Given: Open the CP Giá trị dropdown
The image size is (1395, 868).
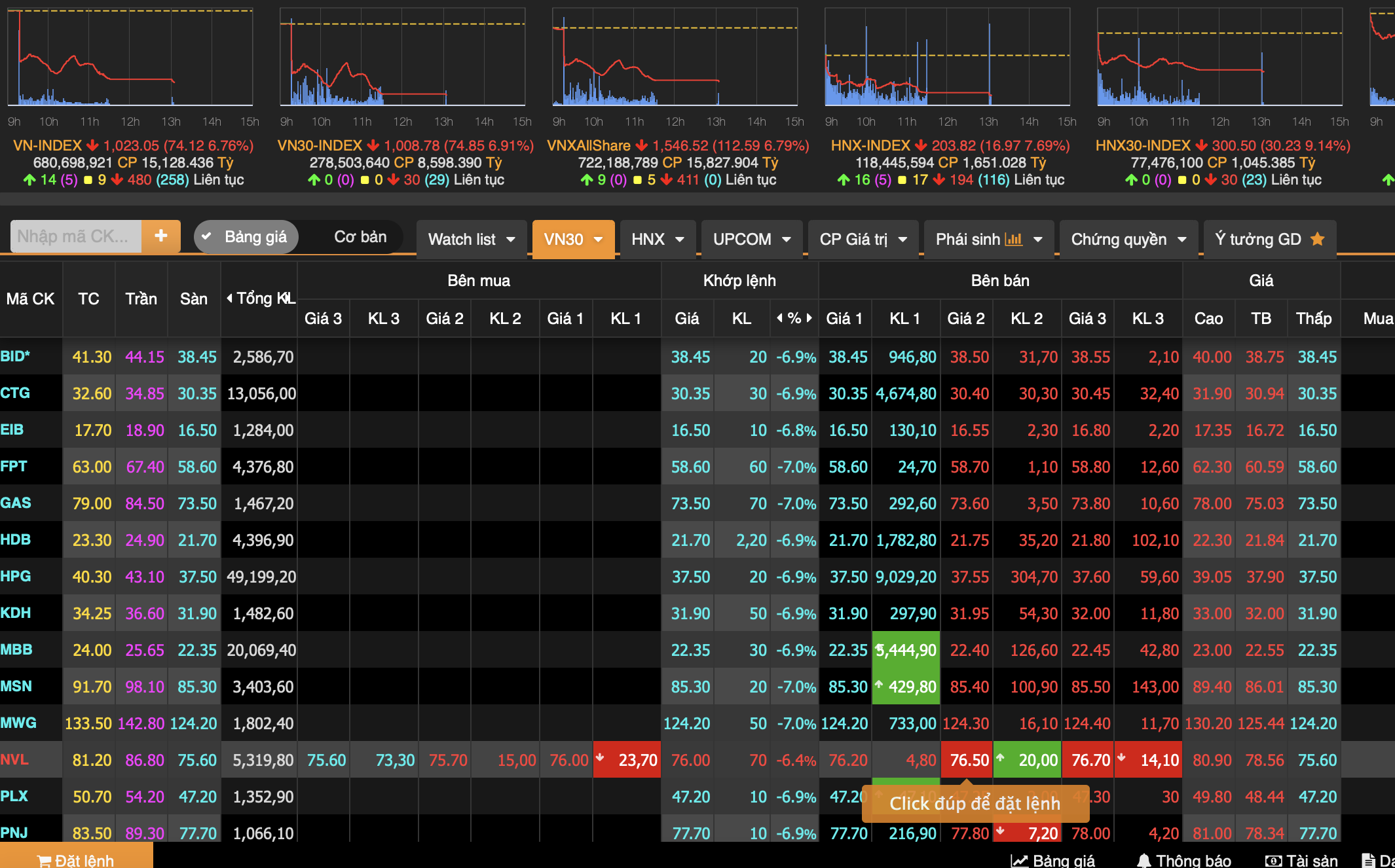Looking at the screenshot, I should (863, 240).
